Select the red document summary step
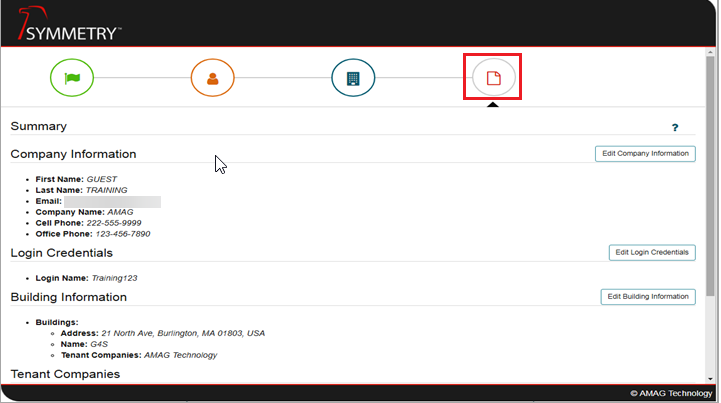This screenshot has width=721, height=403. coord(493,78)
